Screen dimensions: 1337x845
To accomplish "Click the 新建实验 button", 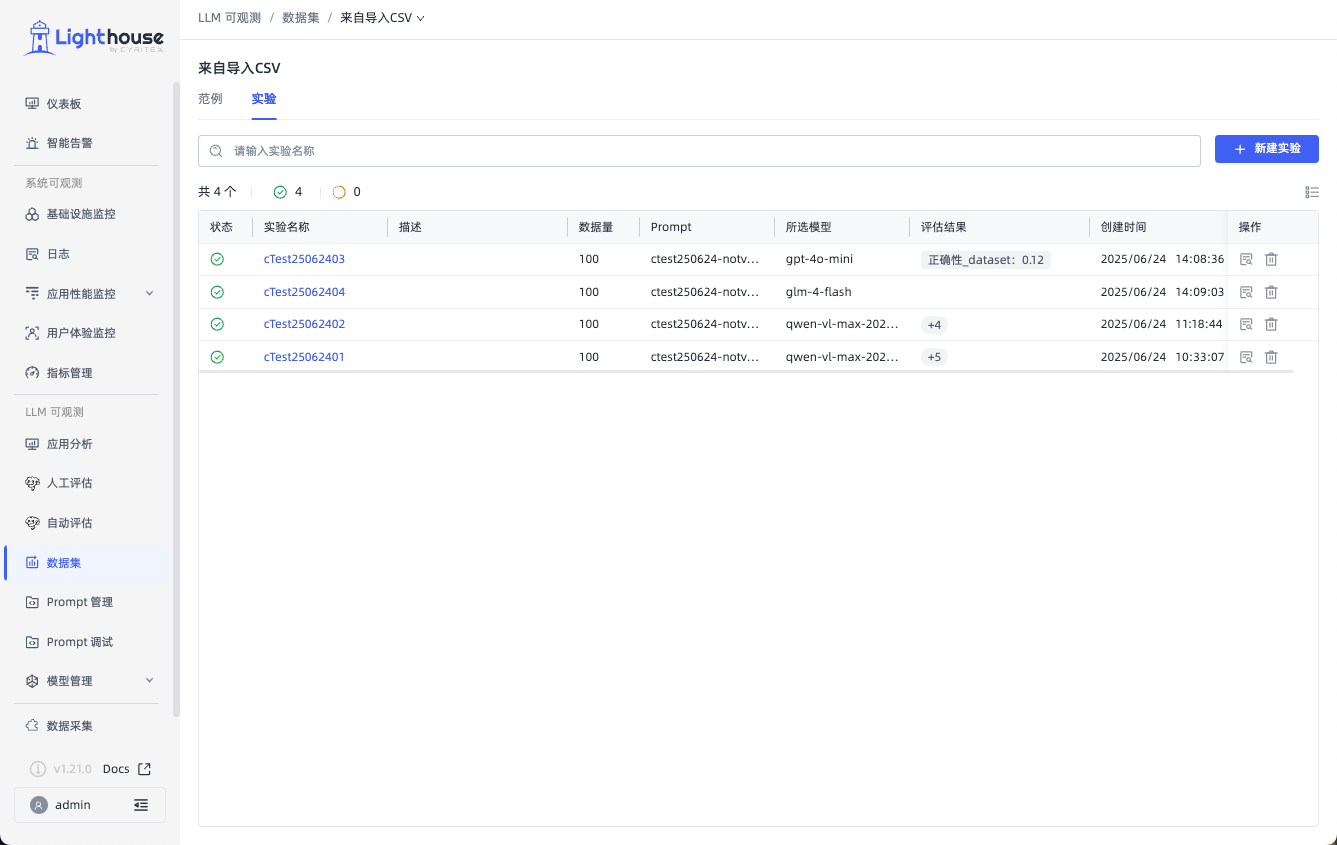I will (x=1266, y=149).
